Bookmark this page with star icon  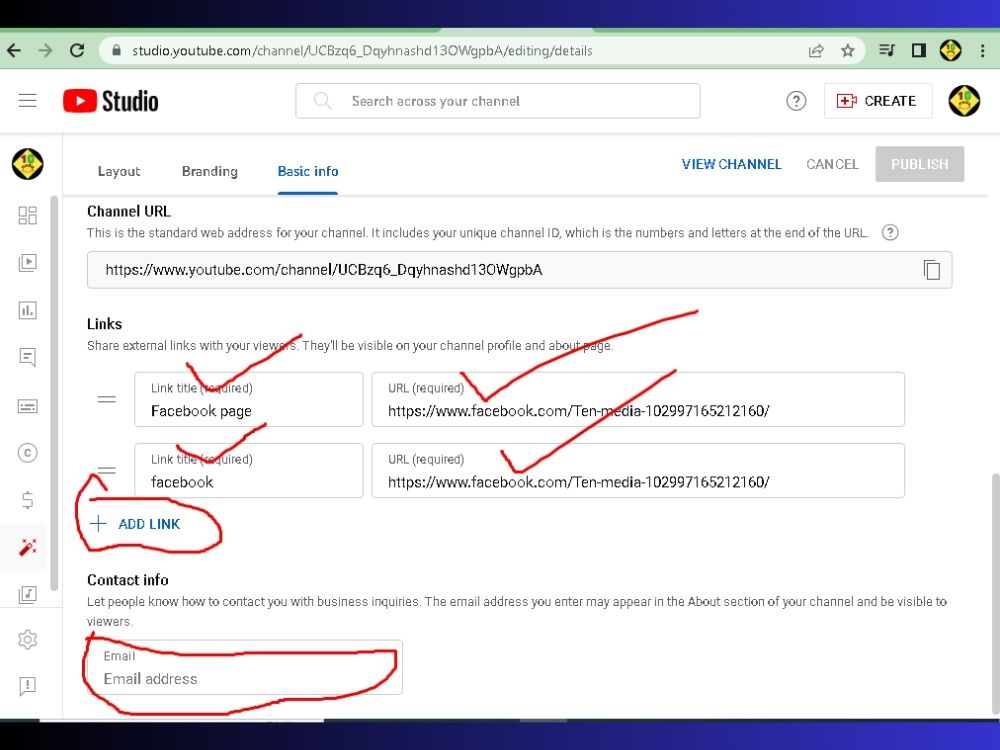[847, 50]
